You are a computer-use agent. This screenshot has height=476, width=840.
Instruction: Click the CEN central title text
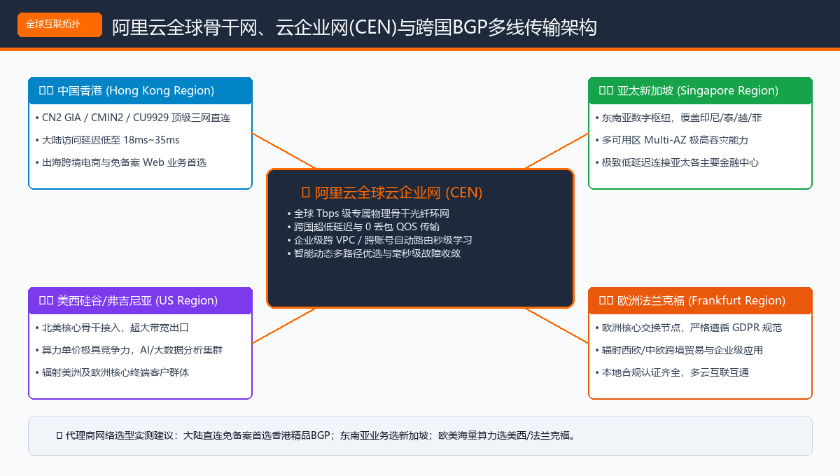click(399, 192)
